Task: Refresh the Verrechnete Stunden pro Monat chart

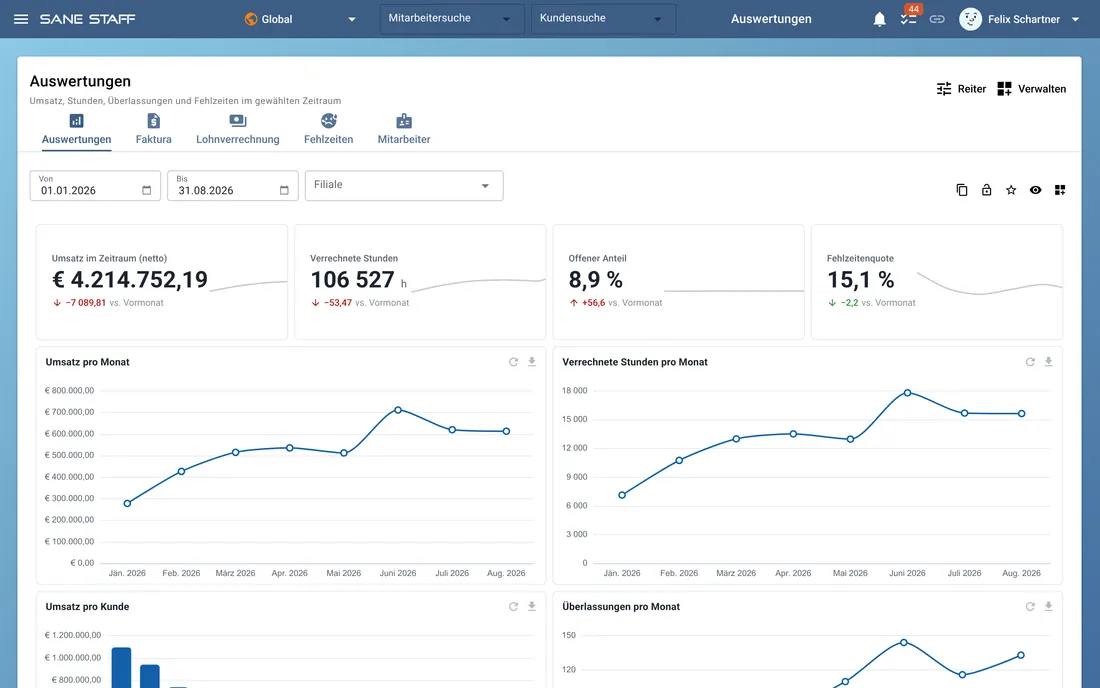Action: [x=1030, y=362]
